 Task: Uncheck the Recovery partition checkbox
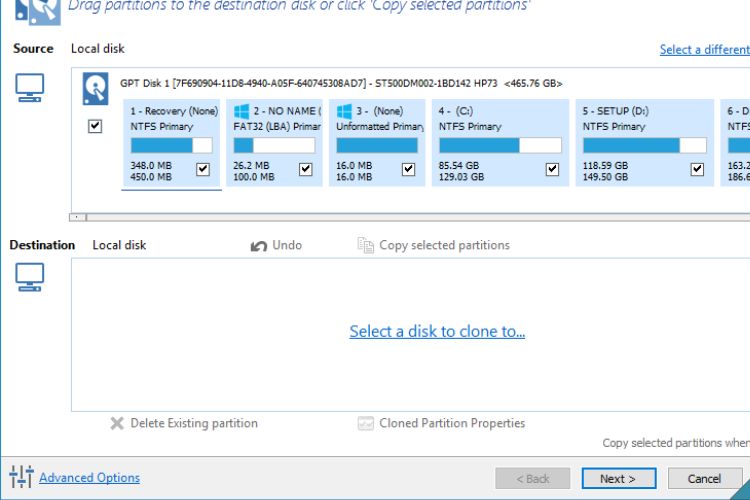click(203, 170)
